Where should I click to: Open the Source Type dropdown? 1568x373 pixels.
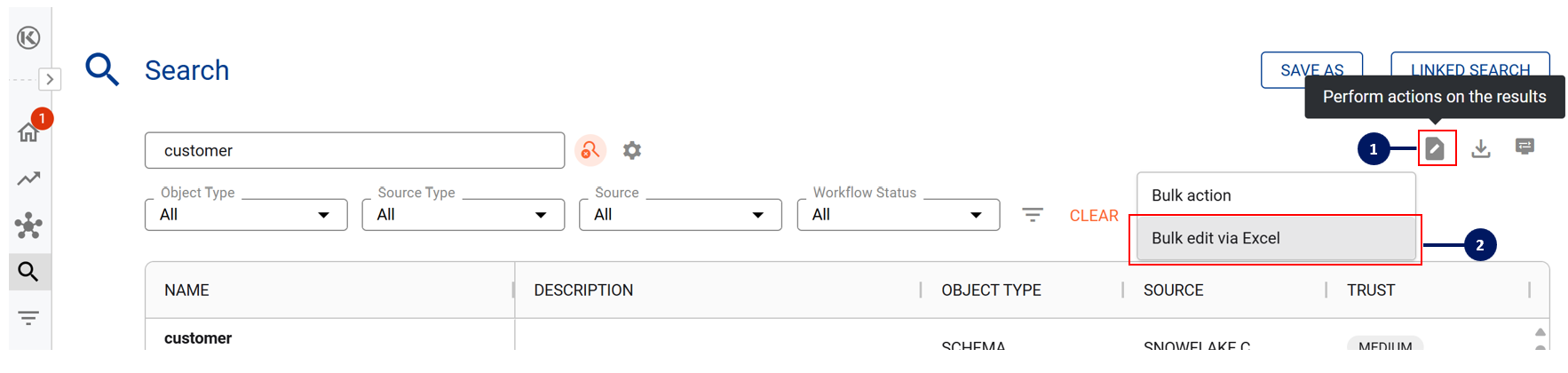(463, 215)
